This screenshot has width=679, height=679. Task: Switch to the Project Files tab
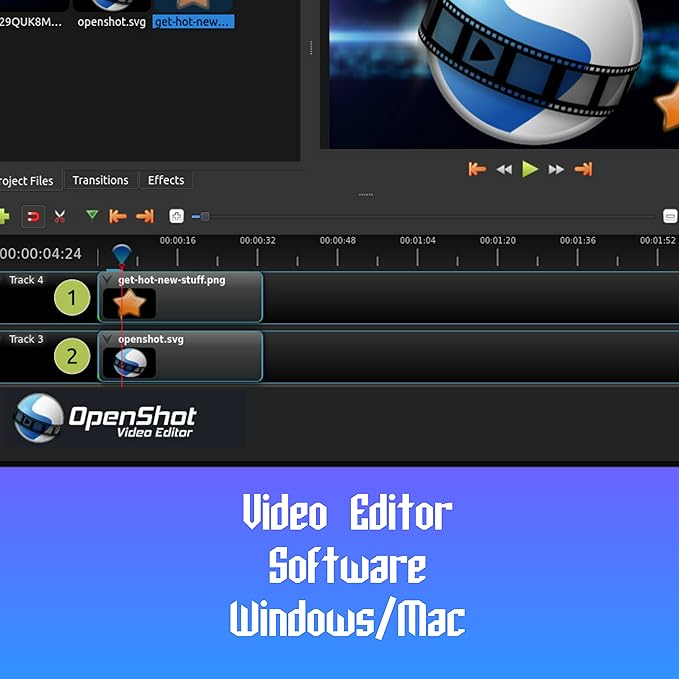click(x=27, y=181)
